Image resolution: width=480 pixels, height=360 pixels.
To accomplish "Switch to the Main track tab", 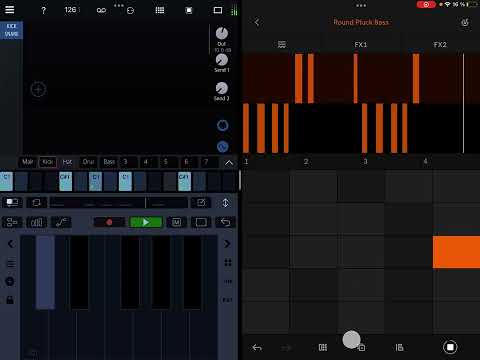I will point(28,162).
